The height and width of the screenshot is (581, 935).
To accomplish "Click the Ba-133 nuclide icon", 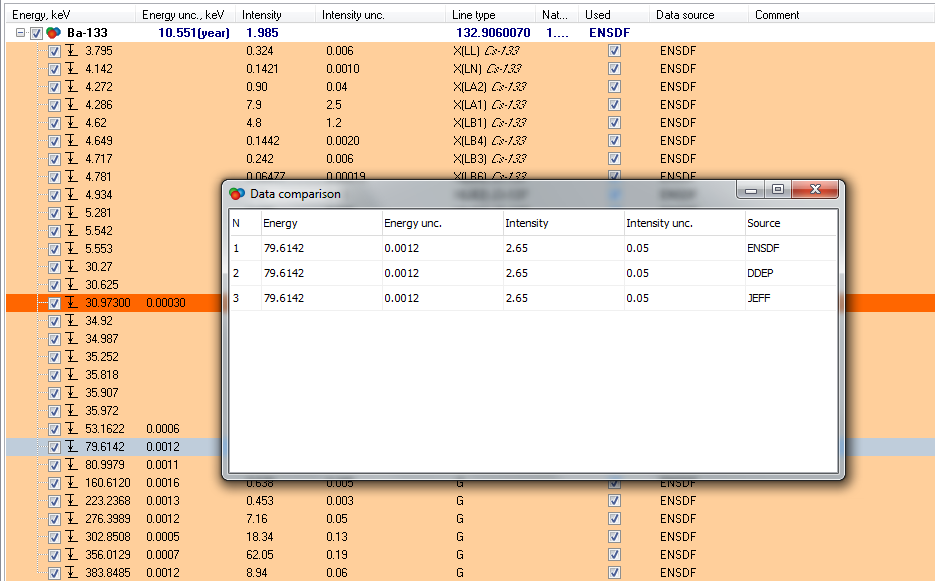I will coord(53,33).
